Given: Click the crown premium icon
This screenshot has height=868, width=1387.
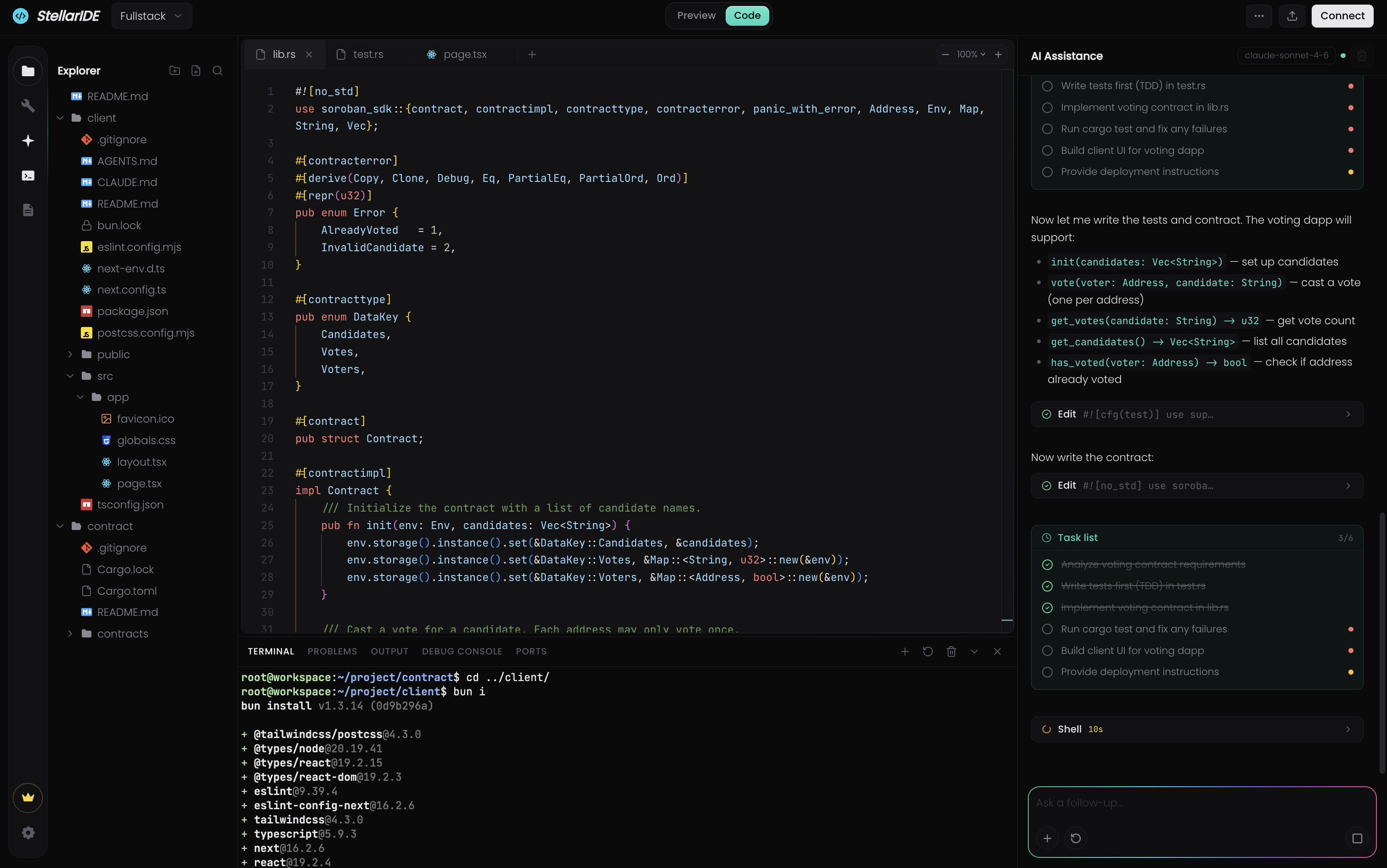Looking at the screenshot, I should point(28,798).
